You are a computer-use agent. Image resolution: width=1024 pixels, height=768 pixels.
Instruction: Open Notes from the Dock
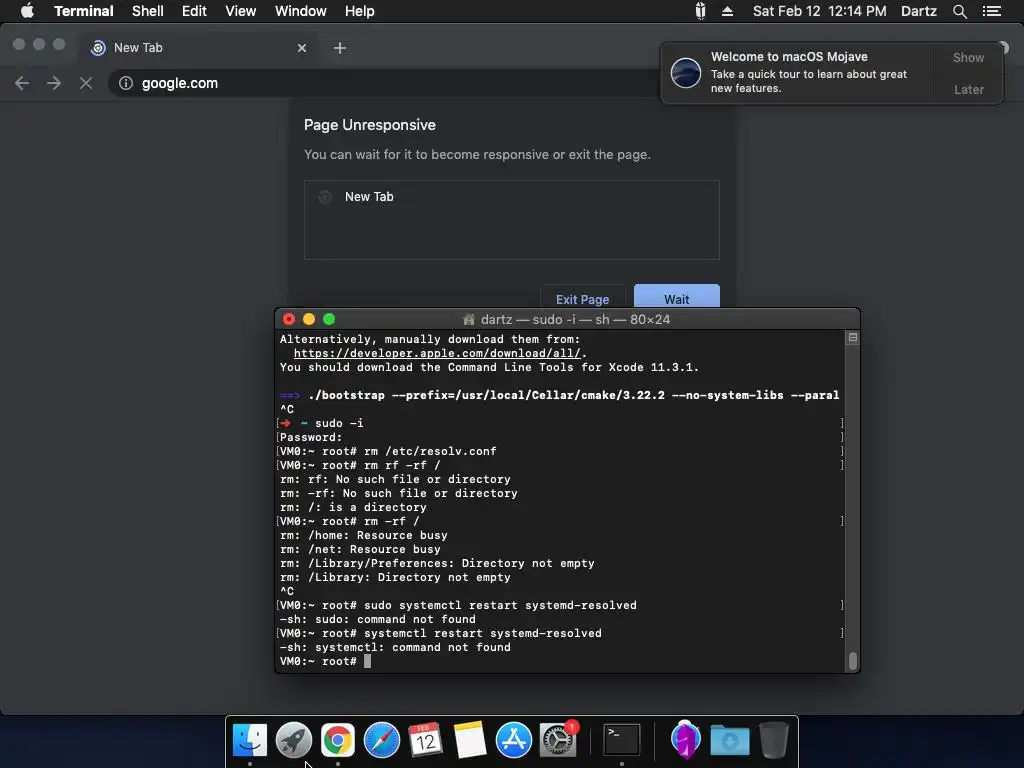pos(470,740)
